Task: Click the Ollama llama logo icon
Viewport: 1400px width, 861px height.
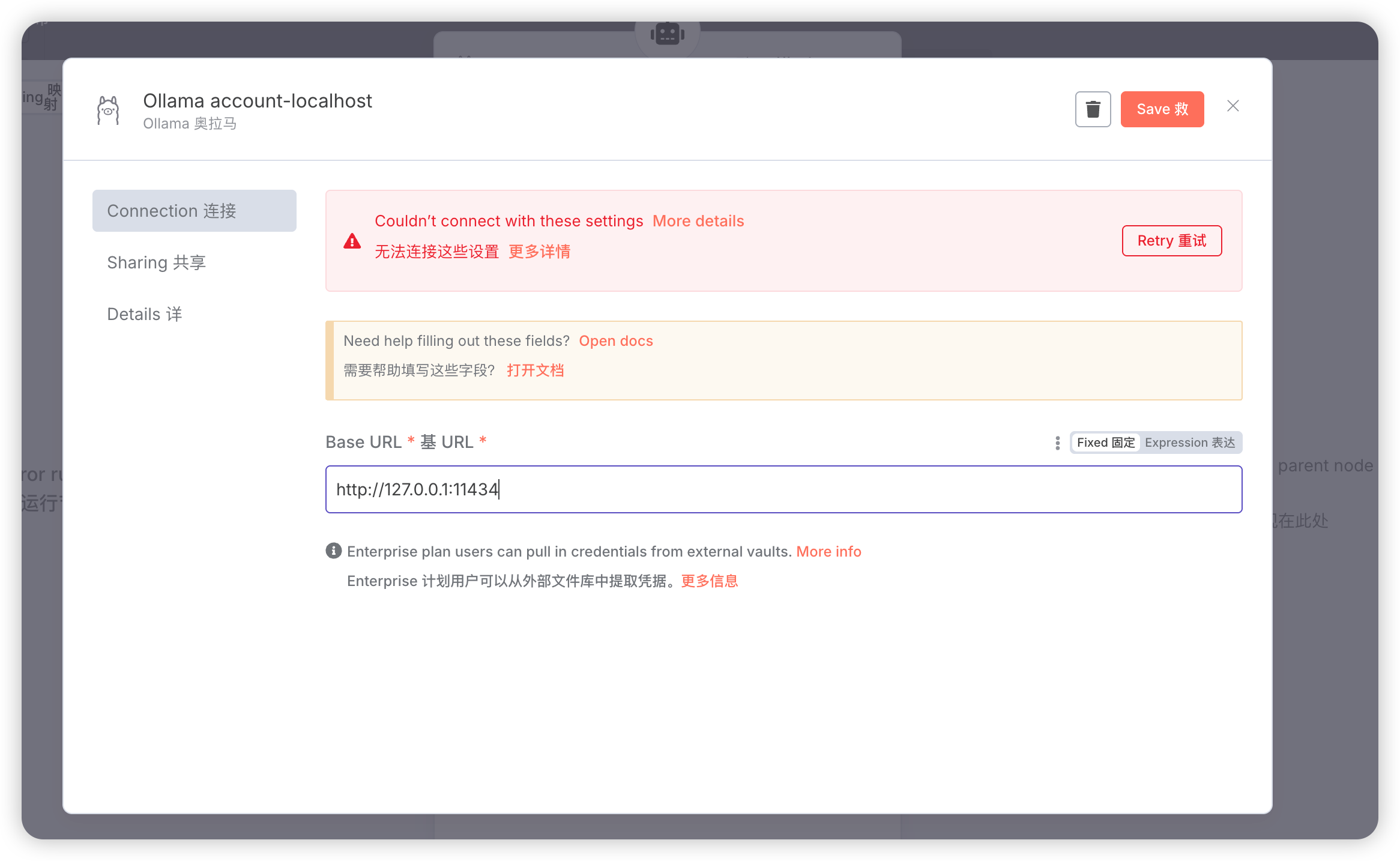Action: tap(109, 110)
